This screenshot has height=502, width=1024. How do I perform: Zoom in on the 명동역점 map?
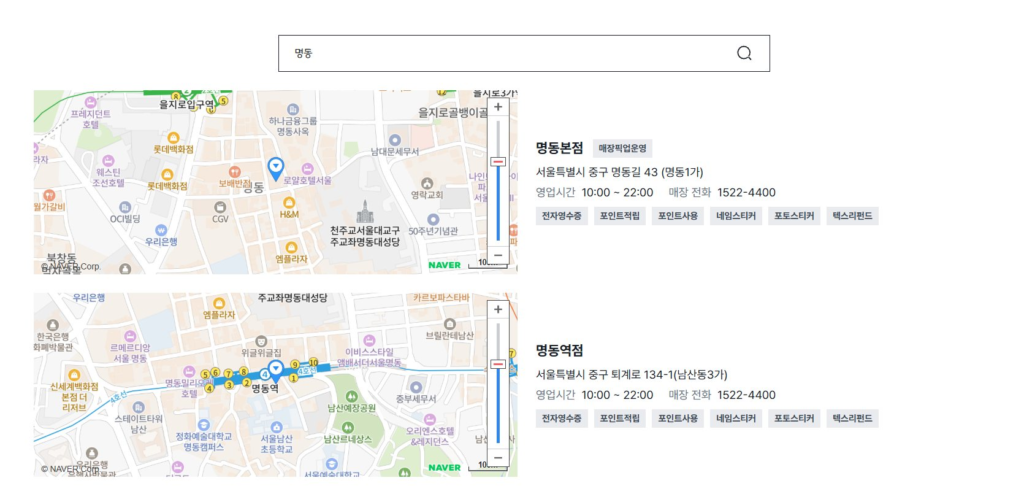click(498, 309)
